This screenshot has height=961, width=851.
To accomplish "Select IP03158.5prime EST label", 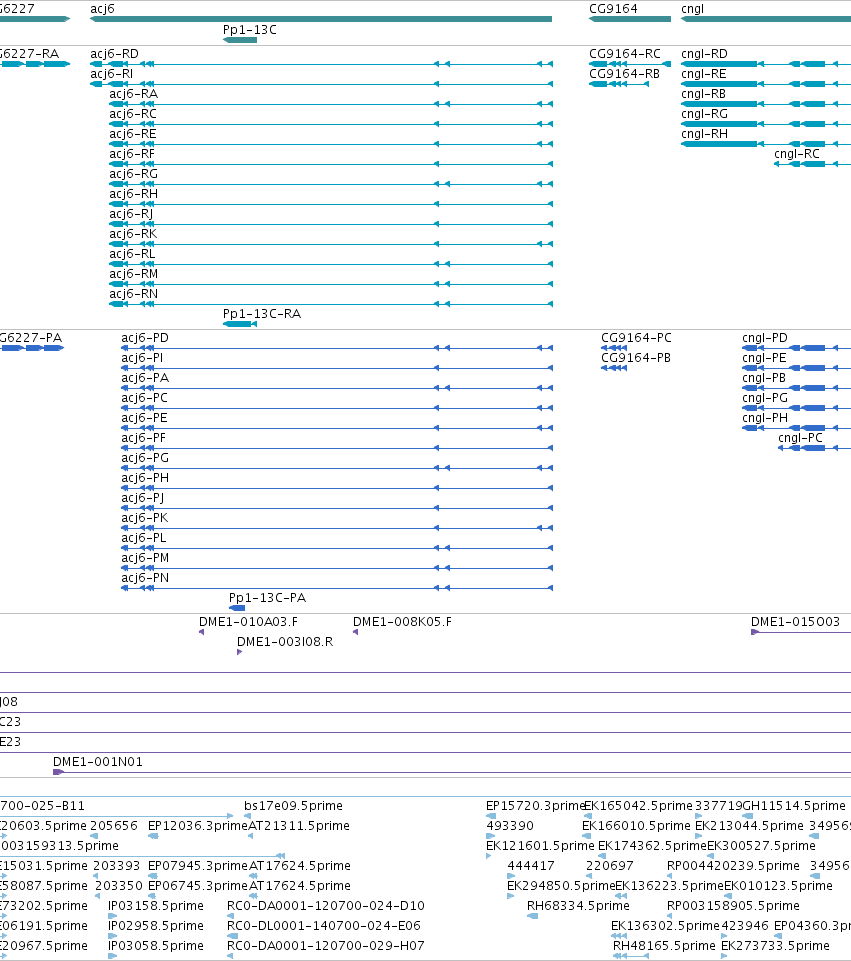I will (x=156, y=906).
